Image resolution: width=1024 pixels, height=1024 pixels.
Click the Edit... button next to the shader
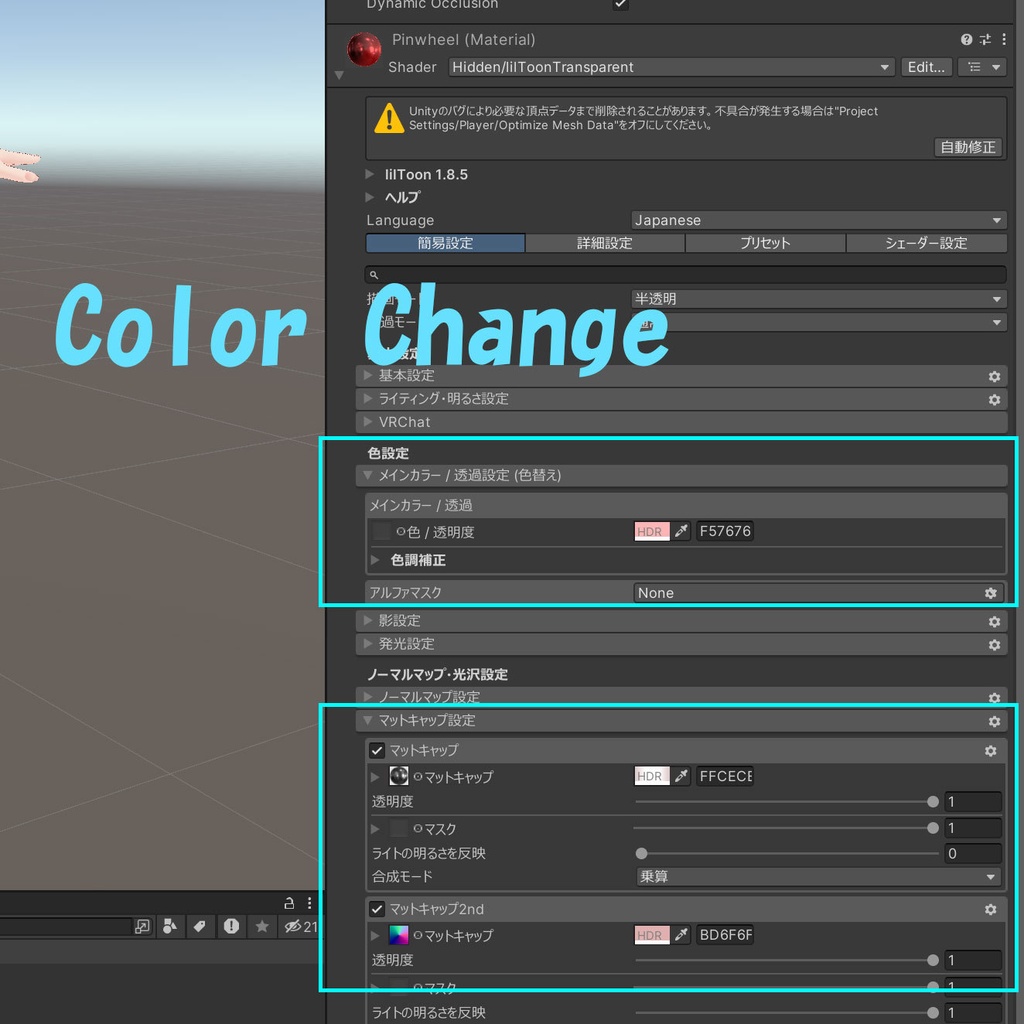(x=926, y=67)
